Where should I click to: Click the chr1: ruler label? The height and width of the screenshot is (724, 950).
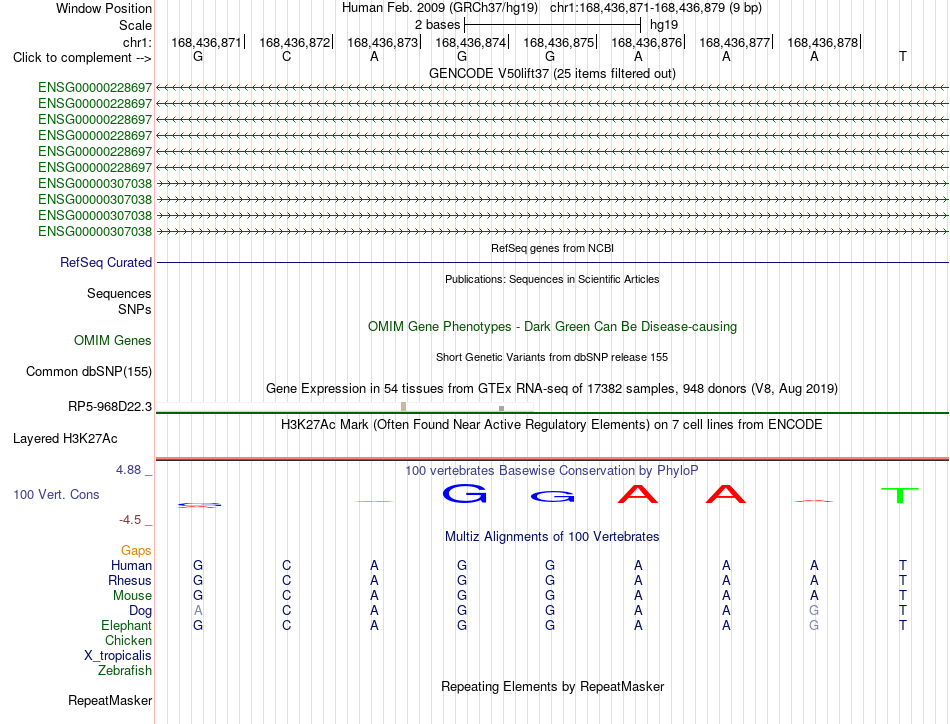(x=137, y=42)
